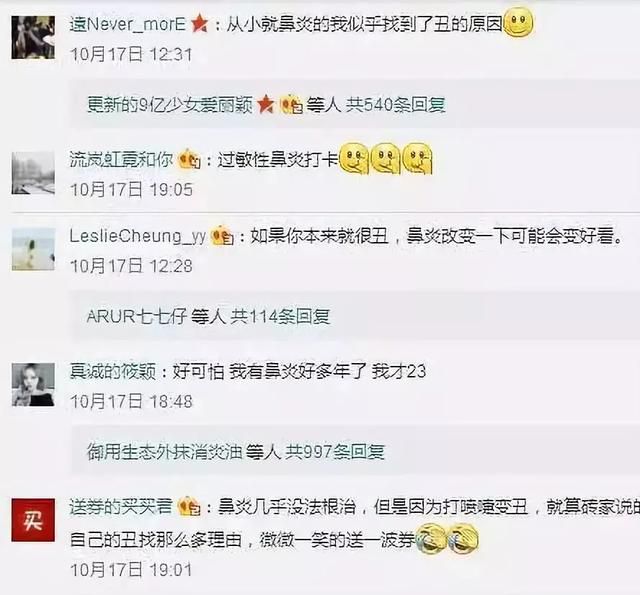This screenshot has height=595, width=640.
Task: Open 流岚虹霓和你 profile avatar
Action: (x=33, y=173)
